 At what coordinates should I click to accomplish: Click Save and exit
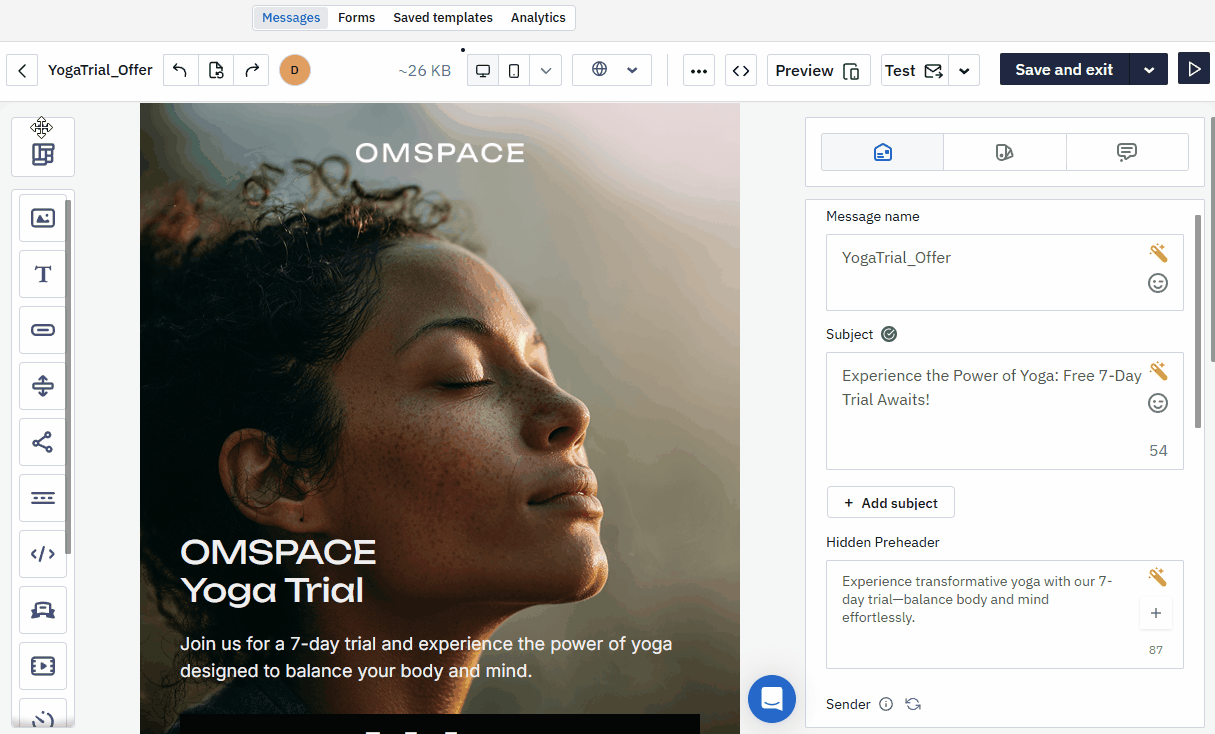click(x=1064, y=70)
